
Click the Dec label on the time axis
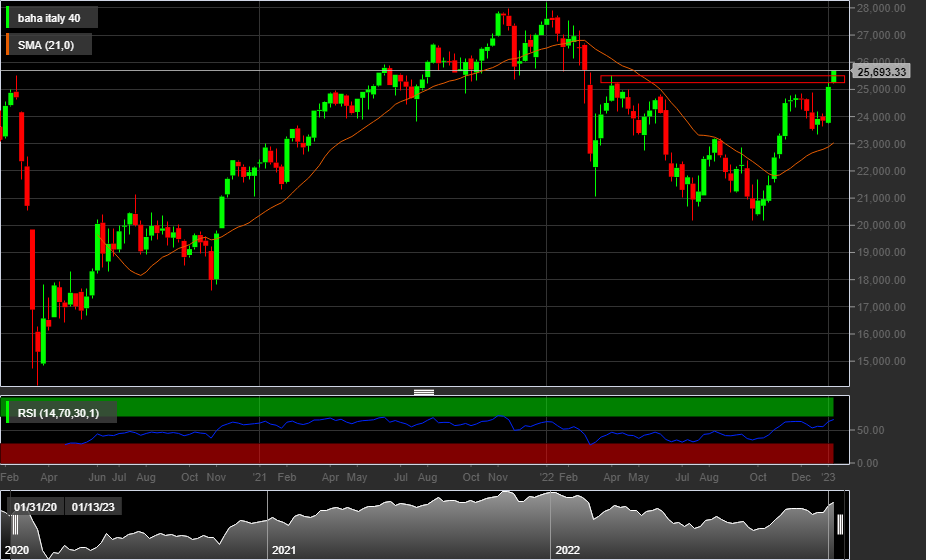[x=801, y=477]
